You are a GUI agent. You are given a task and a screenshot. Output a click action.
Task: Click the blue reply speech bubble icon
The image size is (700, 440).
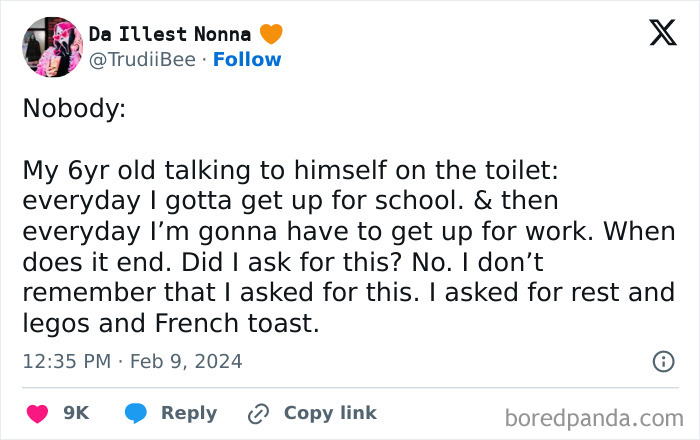click(136, 413)
